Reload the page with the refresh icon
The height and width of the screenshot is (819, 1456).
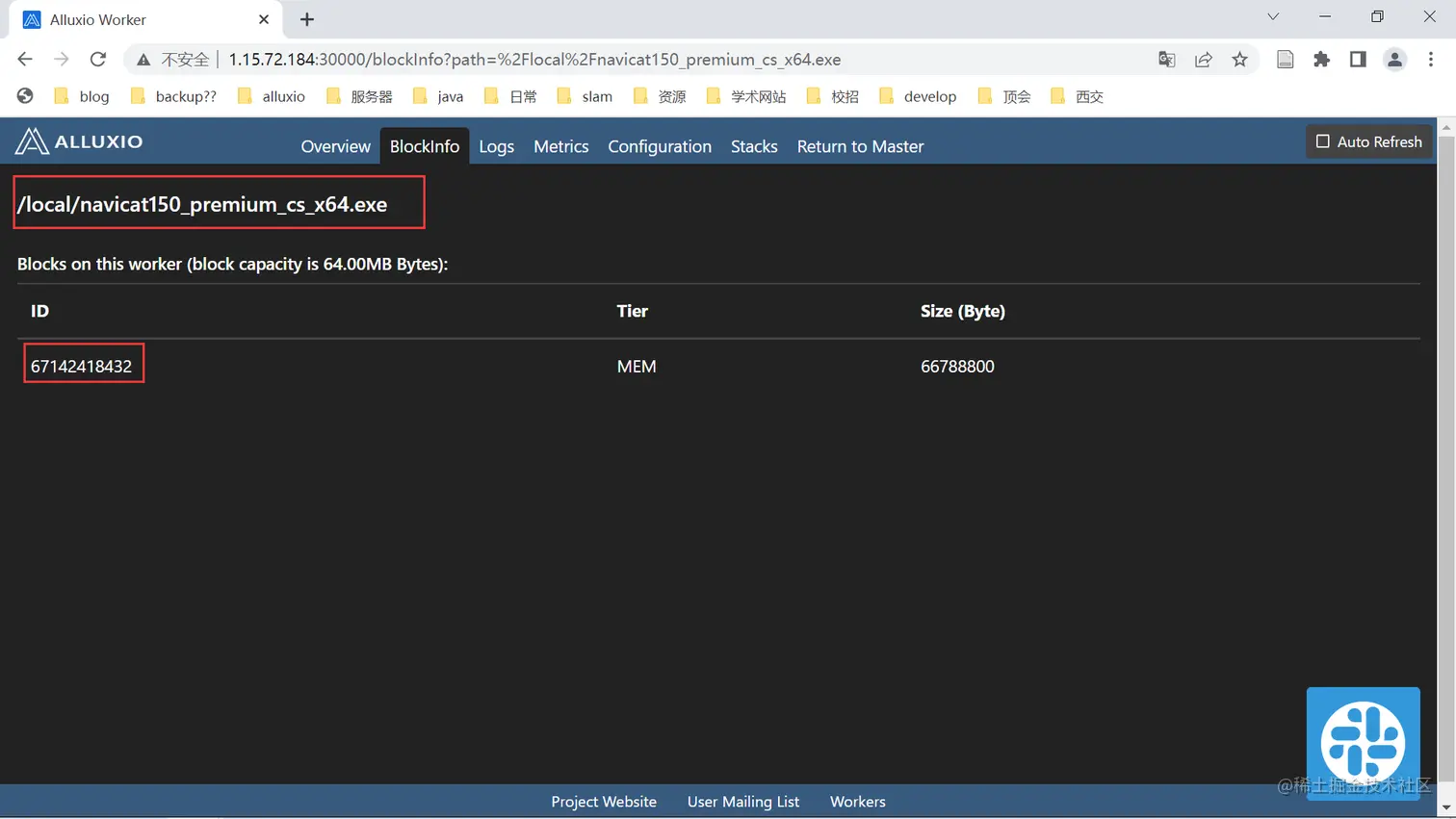[98, 60]
